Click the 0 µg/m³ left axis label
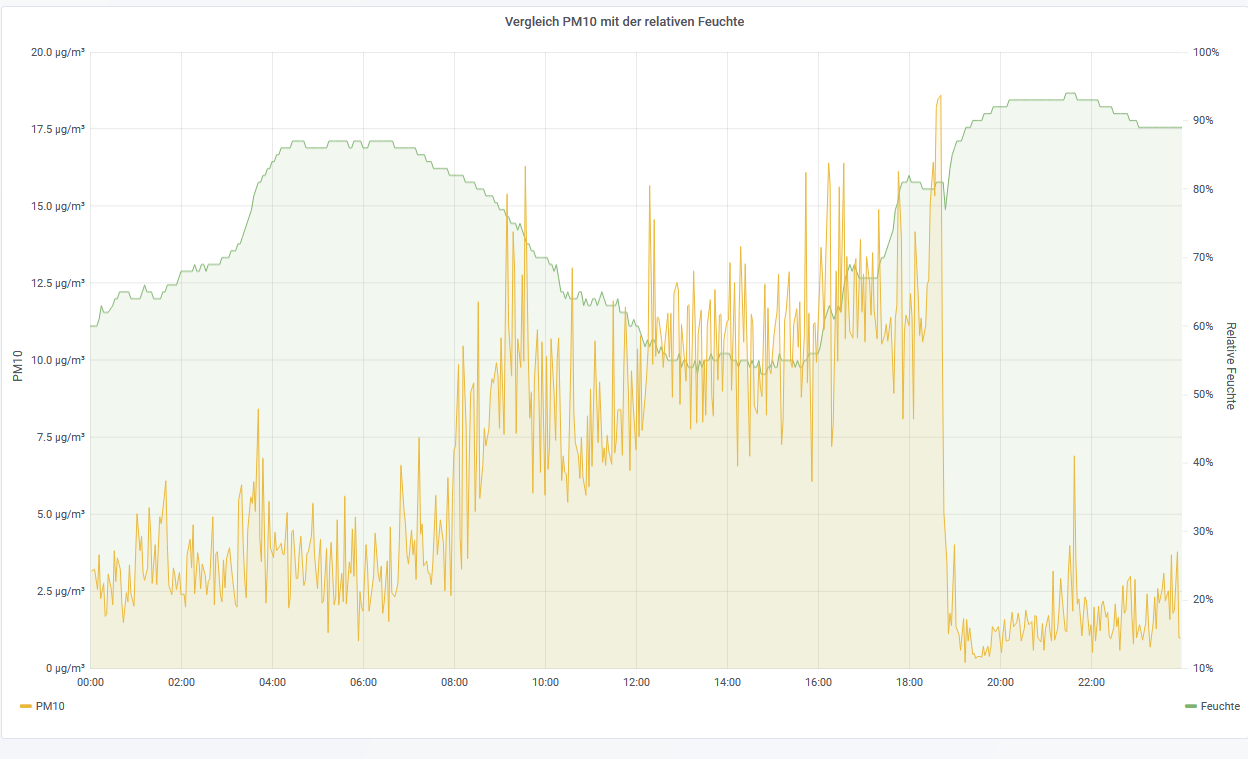Screen dimensions: 1248x759 [64, 668]
